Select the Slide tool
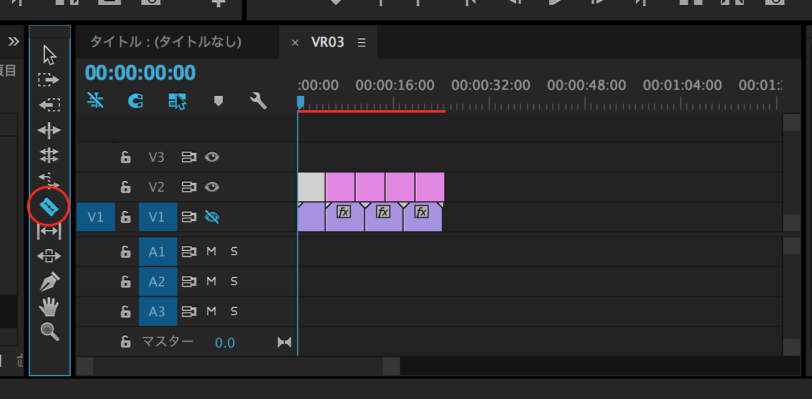Viewport: 812px width, 399px height. click(49, 256)
